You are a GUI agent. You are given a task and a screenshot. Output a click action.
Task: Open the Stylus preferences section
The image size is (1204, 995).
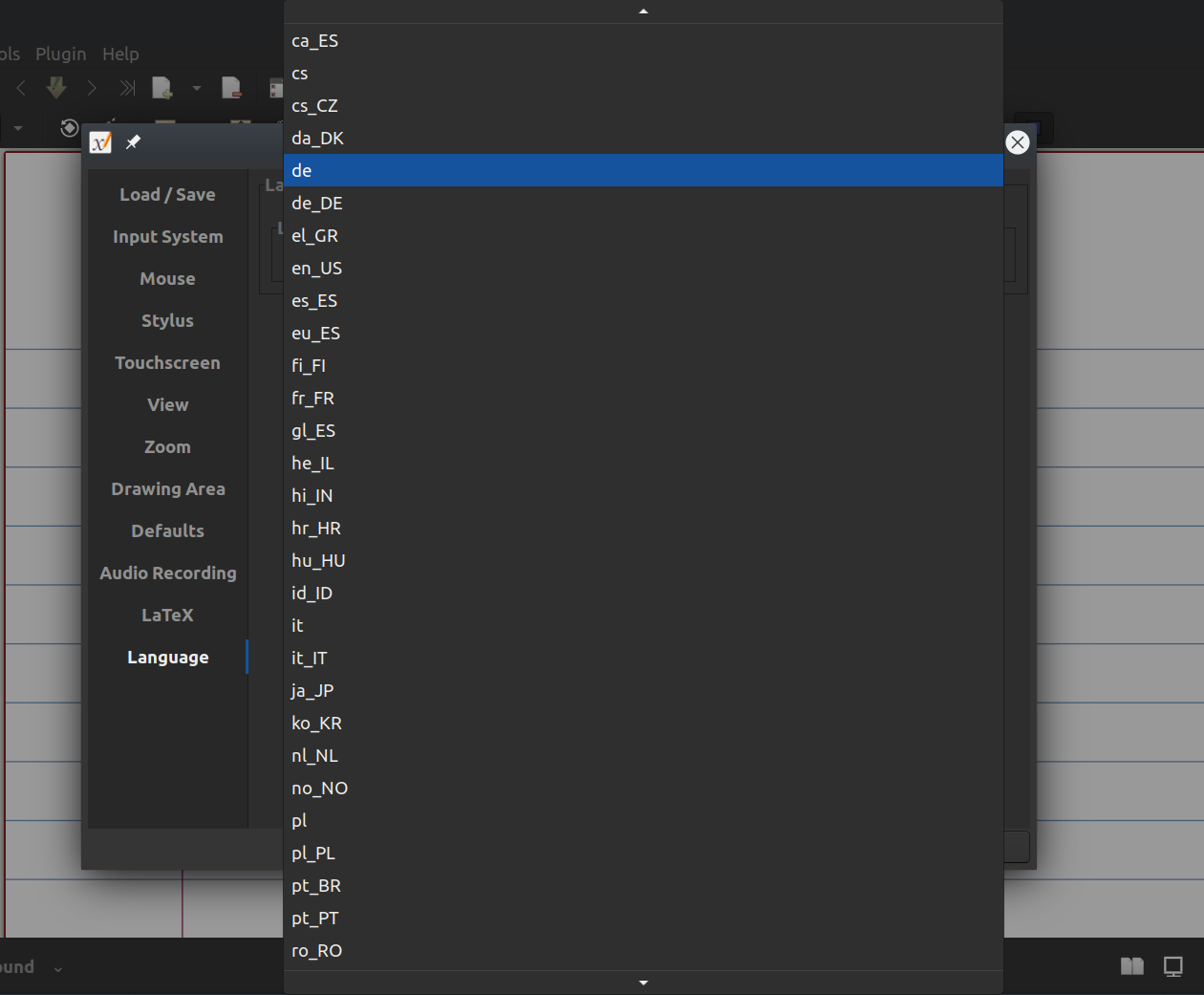point(167,320)
